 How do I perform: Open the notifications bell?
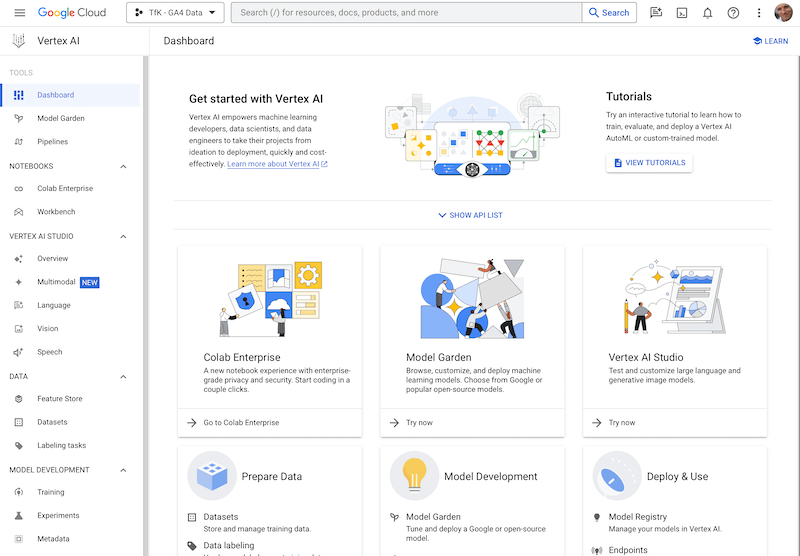[708, 13]
